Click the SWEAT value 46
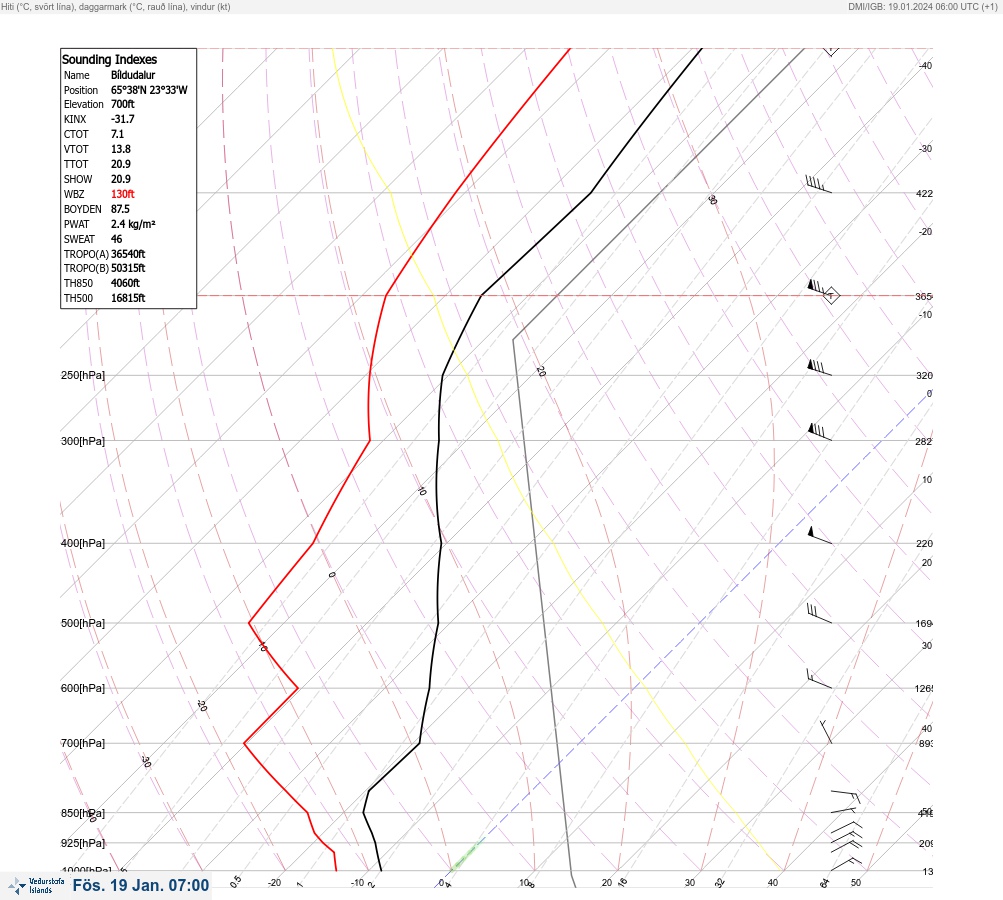The image size is (1003, 900). click(116, 239)
